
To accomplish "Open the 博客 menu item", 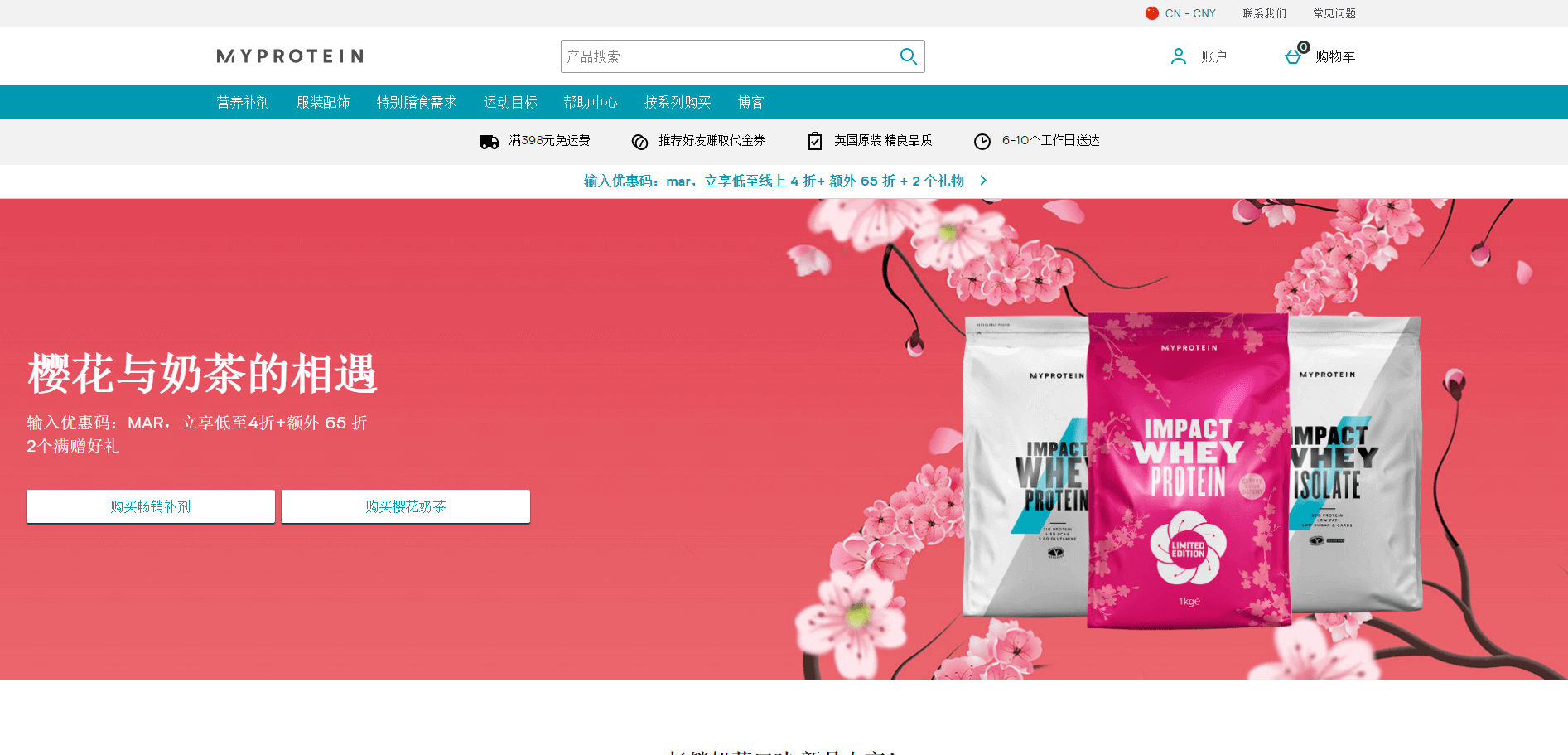I will pyautogui.click(x=751, y=102).
